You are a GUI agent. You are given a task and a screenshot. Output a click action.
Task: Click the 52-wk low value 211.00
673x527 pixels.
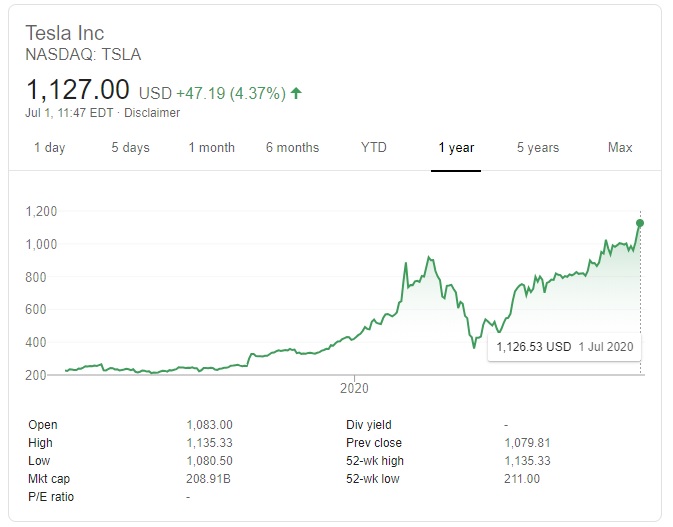click(x=522, y=479)
